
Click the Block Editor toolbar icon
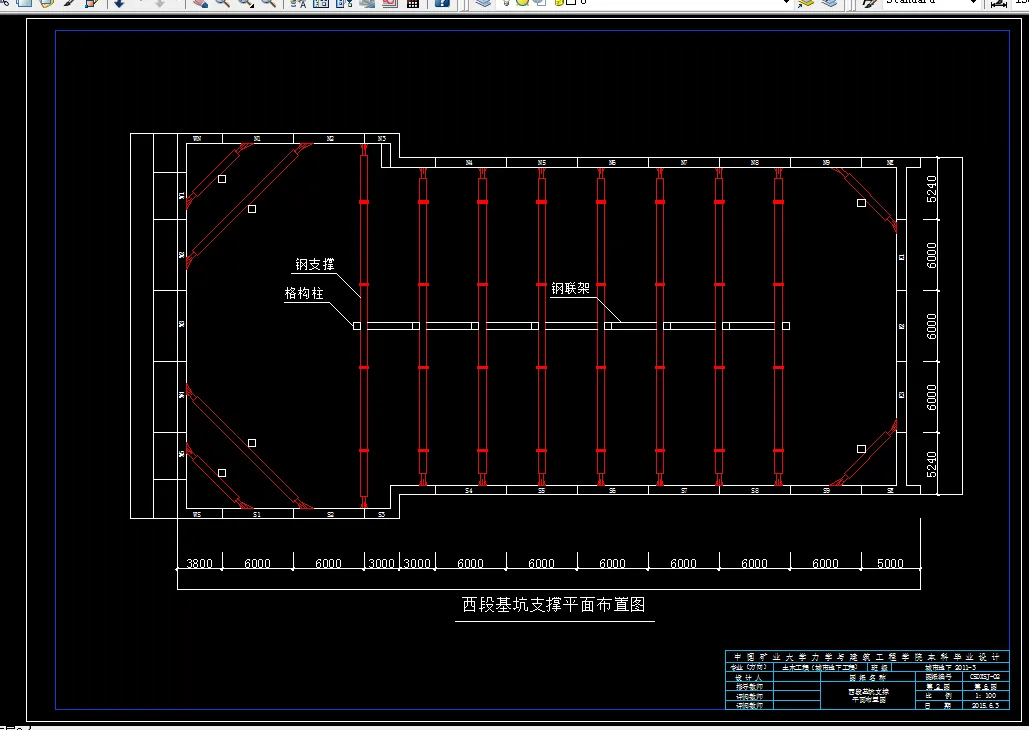[x=92, y=3]
